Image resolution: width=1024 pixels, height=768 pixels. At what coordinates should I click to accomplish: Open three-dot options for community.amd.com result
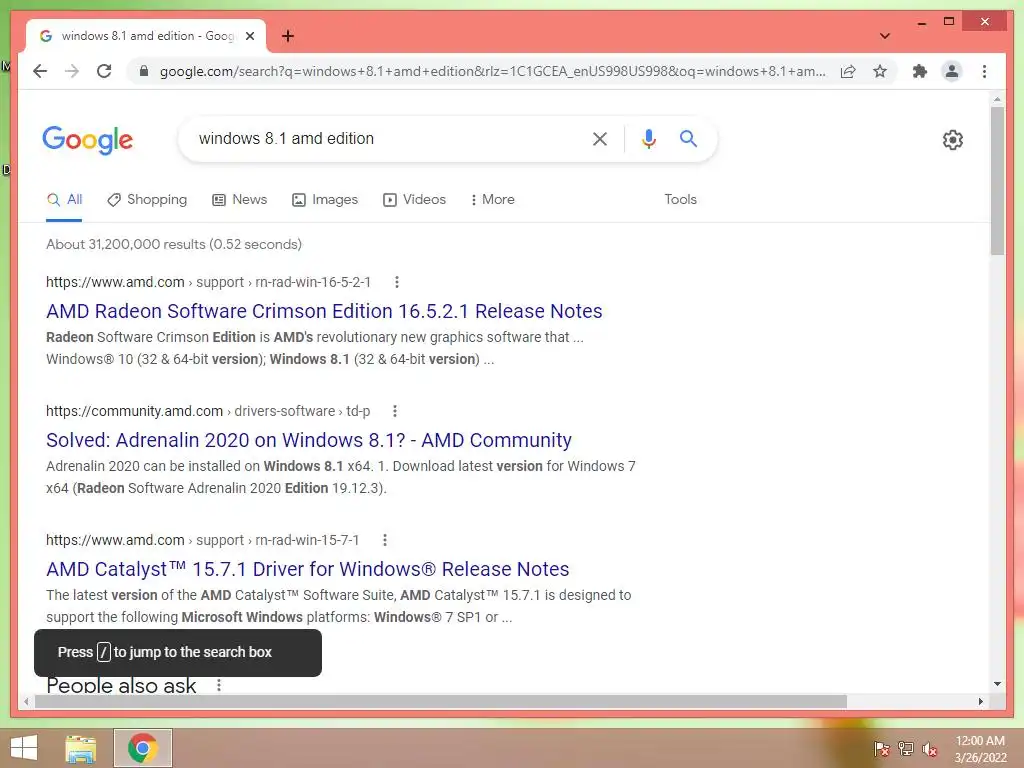pyautogui.click(x=394, y=411)
